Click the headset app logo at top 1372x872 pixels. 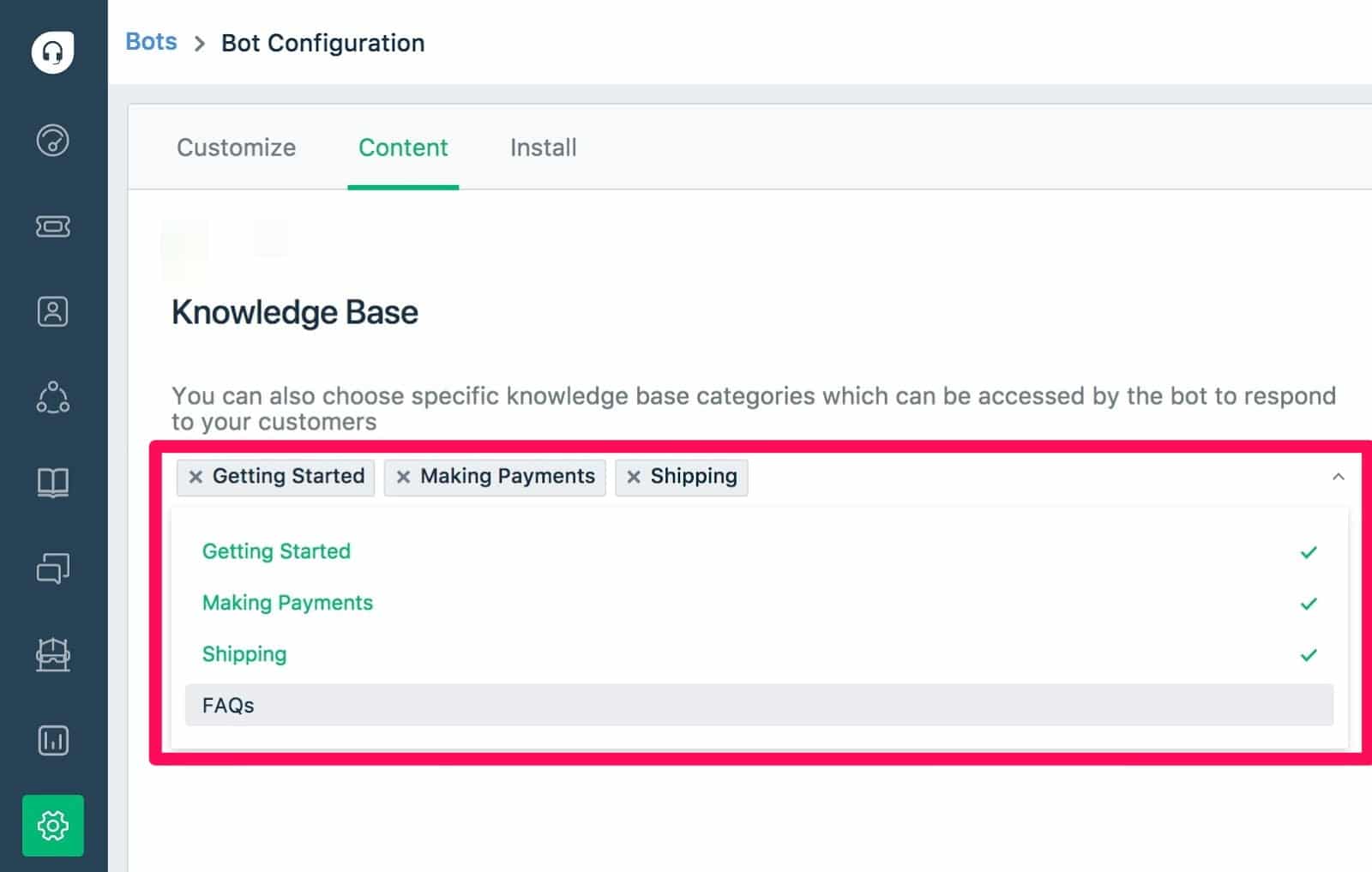pos(53,53)
